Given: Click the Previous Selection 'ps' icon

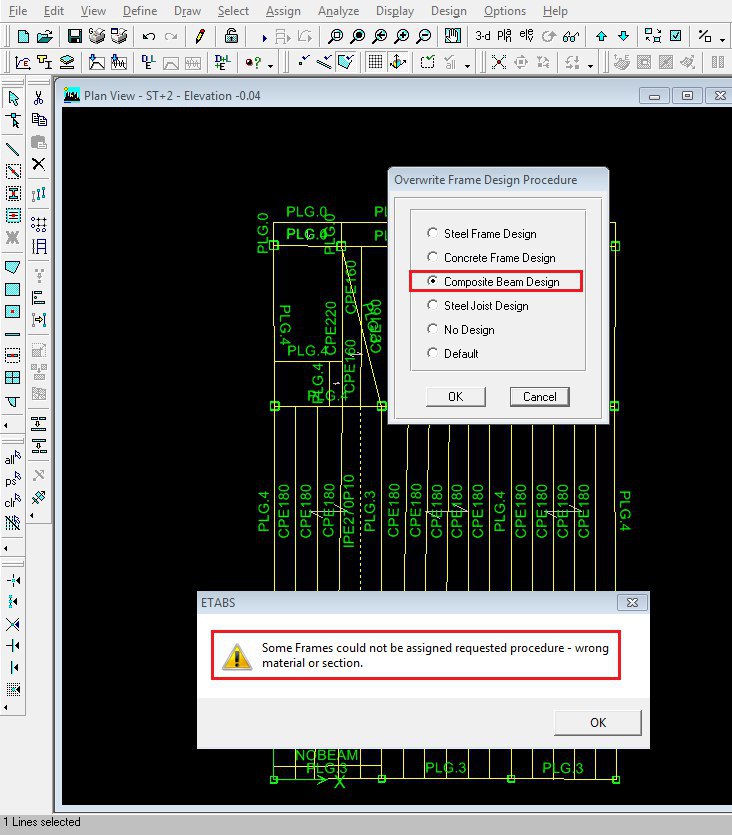Looking at the screenshot, I should click(x=13, y=480).
